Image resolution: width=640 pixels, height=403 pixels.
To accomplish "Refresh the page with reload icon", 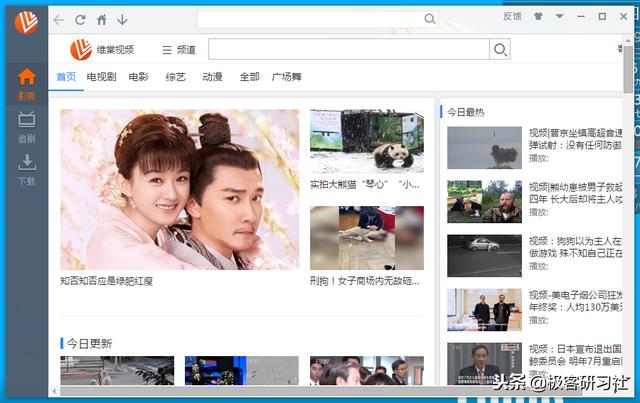I will click(80, 20).
